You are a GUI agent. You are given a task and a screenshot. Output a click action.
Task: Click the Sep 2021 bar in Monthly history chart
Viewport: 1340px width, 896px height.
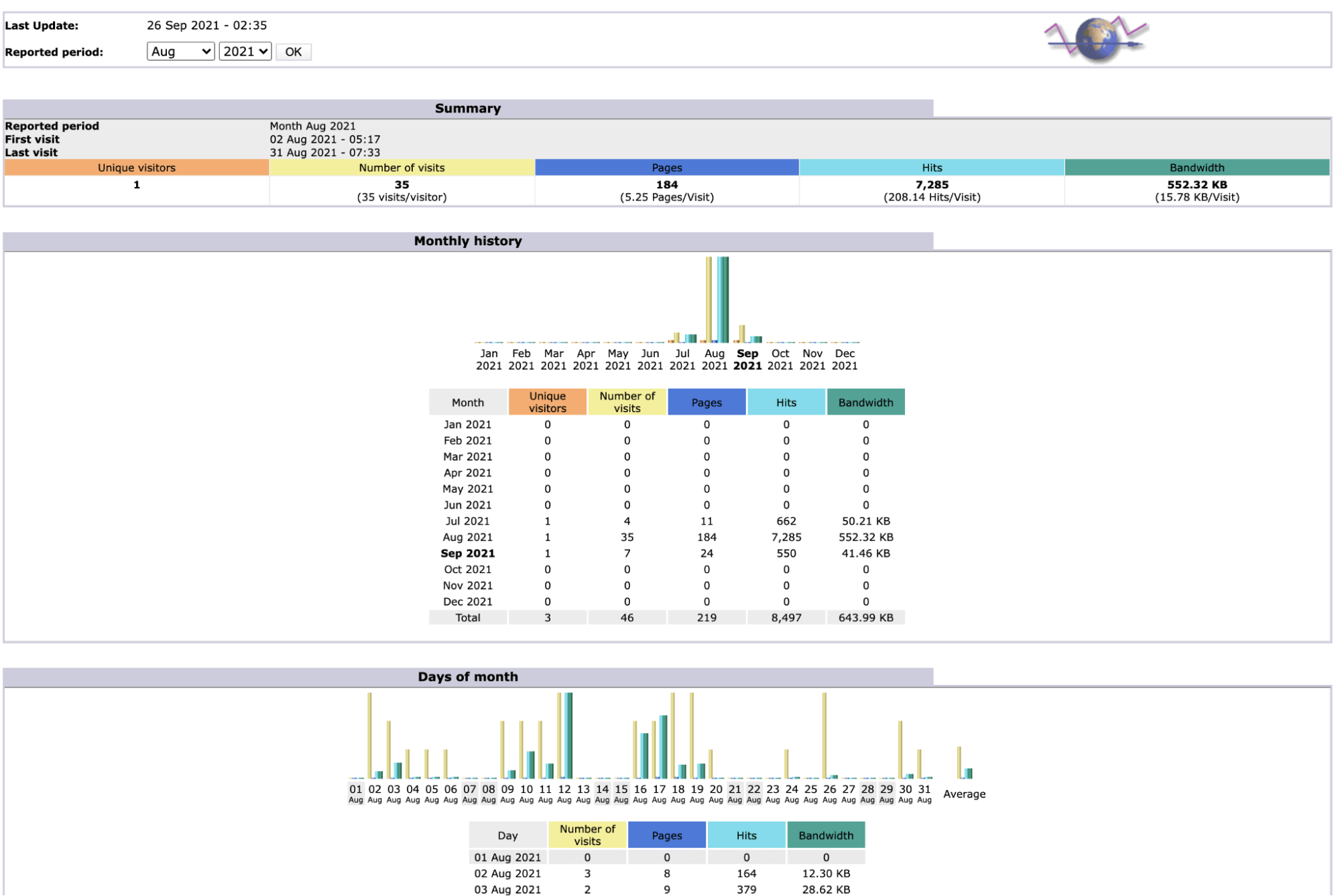[x=746, y=335]
